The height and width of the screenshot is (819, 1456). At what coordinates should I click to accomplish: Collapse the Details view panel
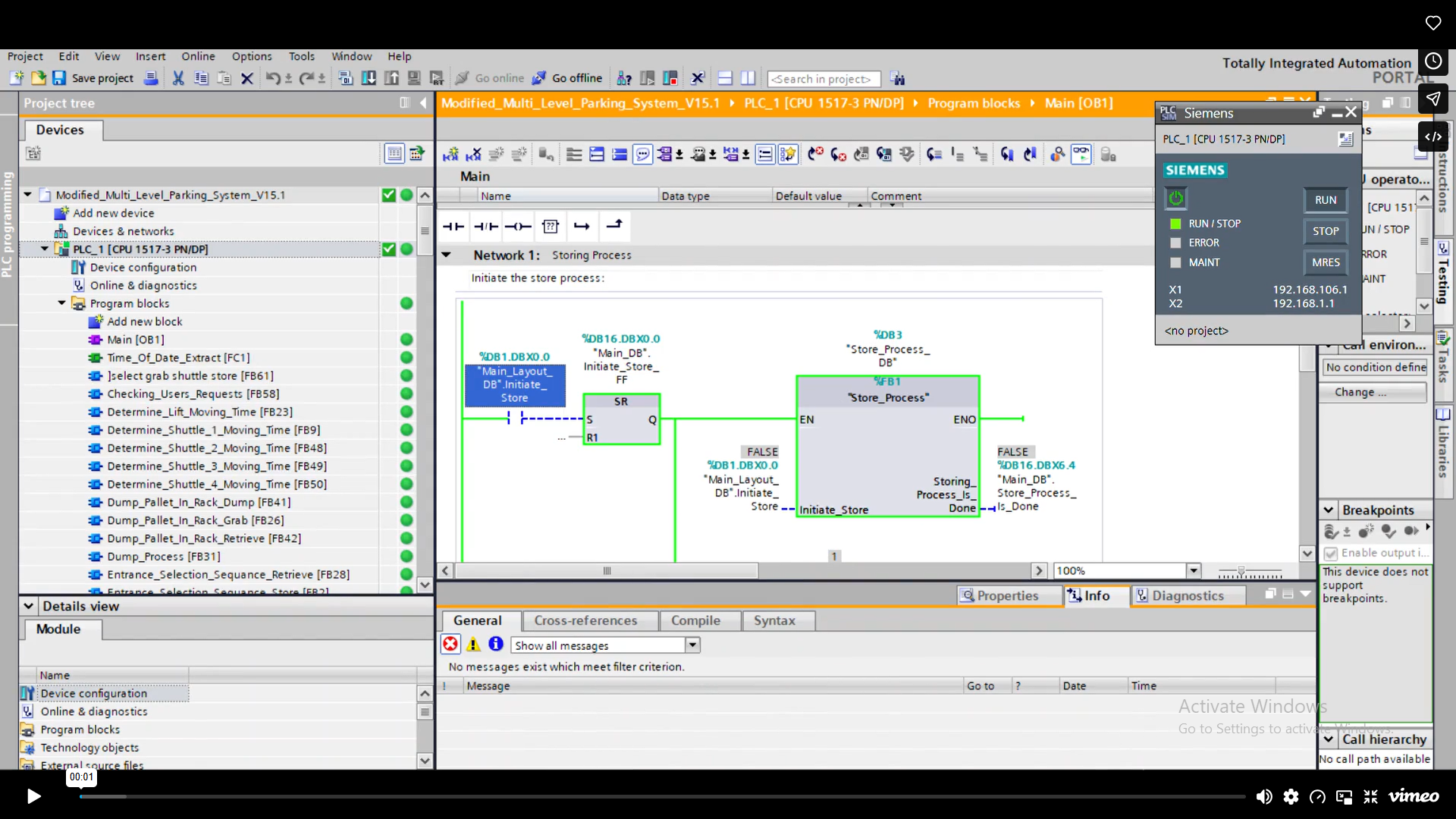[x=28, y=607]
